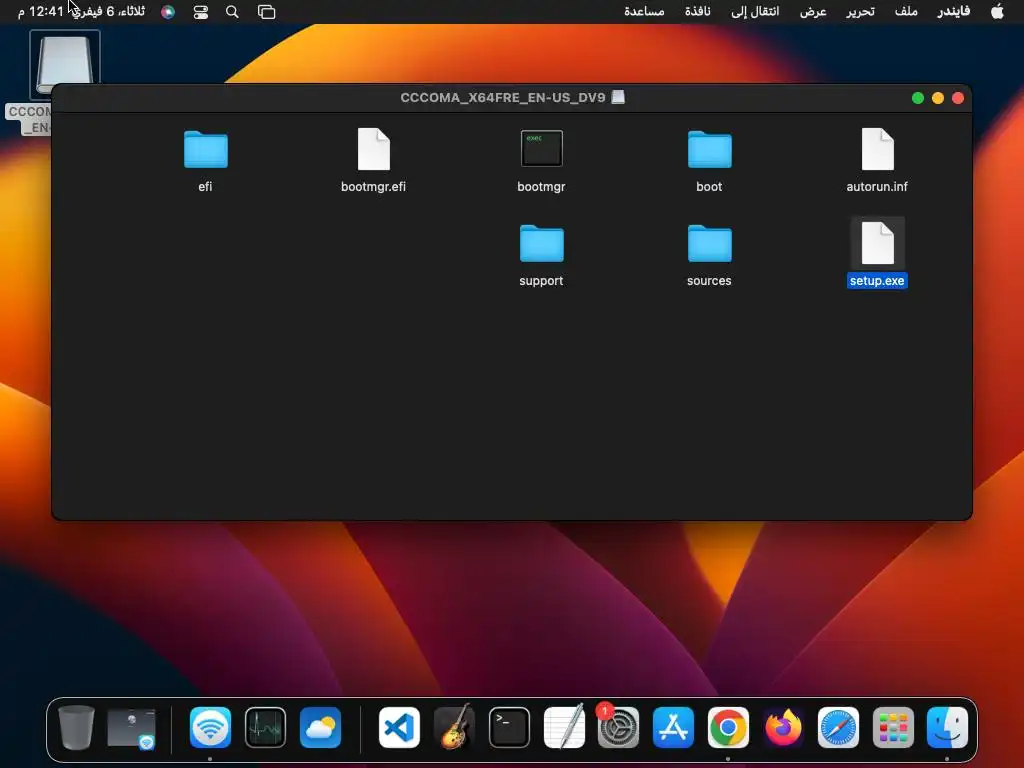Click the boot folder name label

pos(709,187)
